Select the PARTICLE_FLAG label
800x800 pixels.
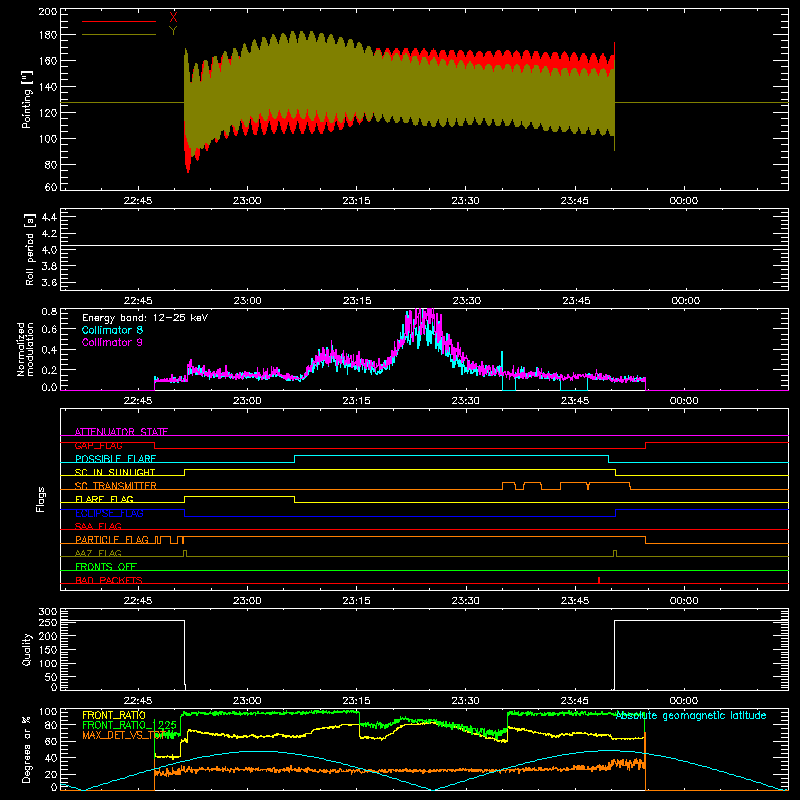pos(112,539)
